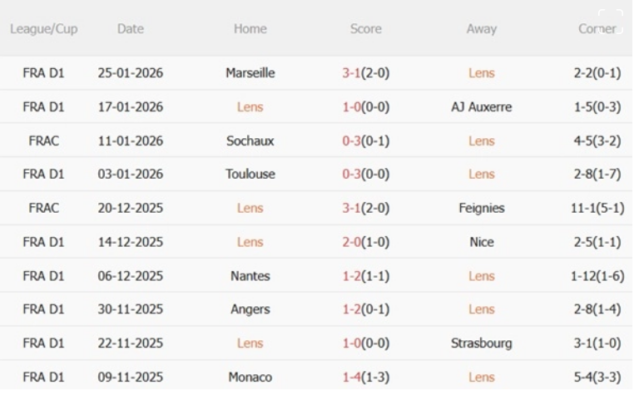Select Nantes home team
Screen dimensions: 634x400
coord(250,276)
